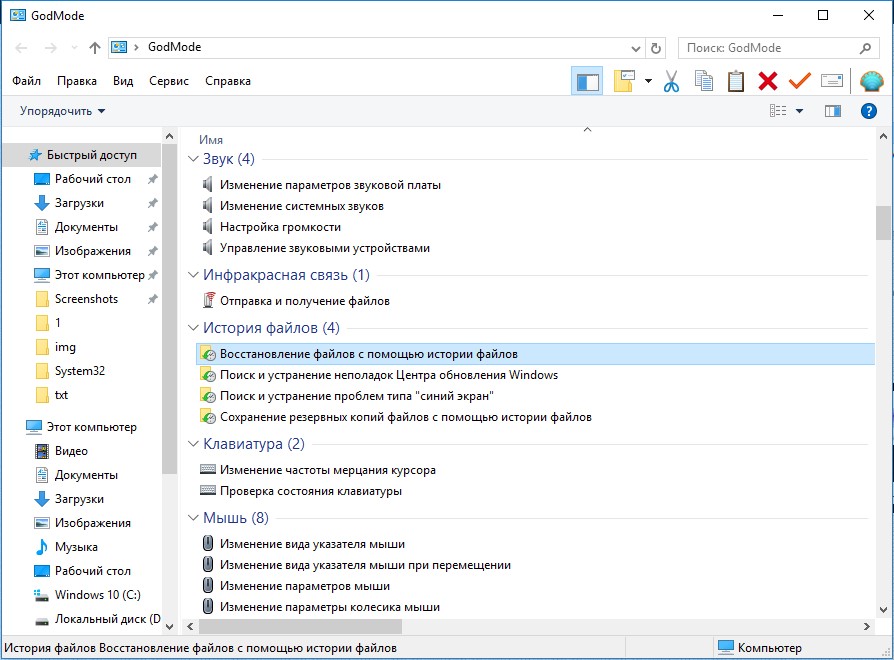This screenshot has width=894, height=660.
Task: Click the Copy toolbar icon
Action: tap(704, 81)
